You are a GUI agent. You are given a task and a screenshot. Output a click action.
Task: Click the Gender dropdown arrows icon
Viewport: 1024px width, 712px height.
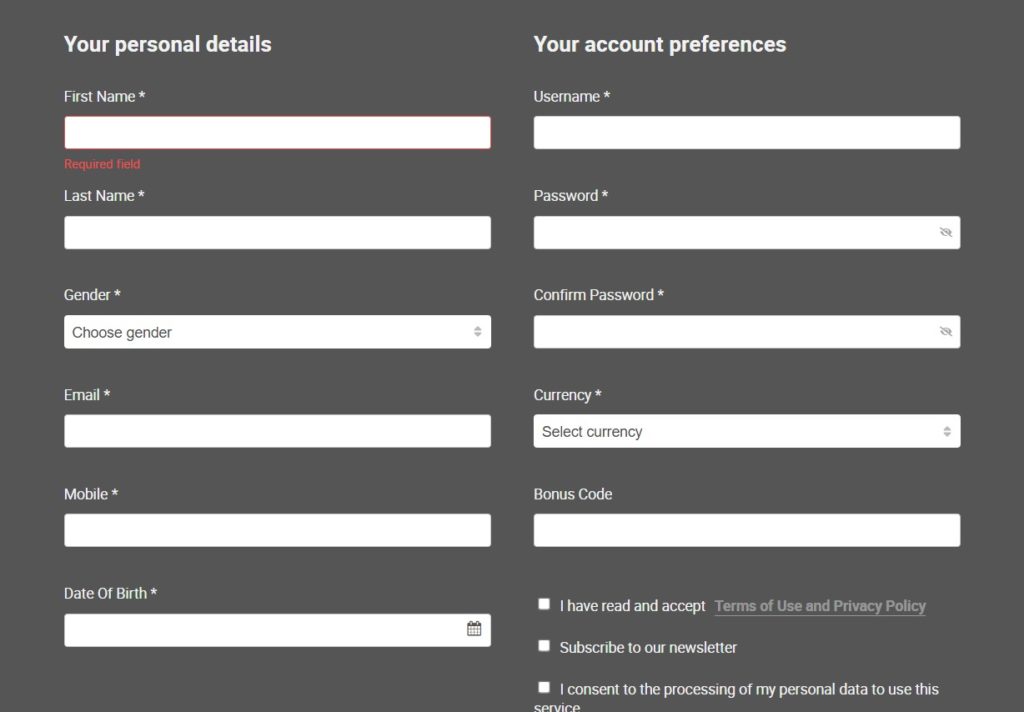(477, 332)
